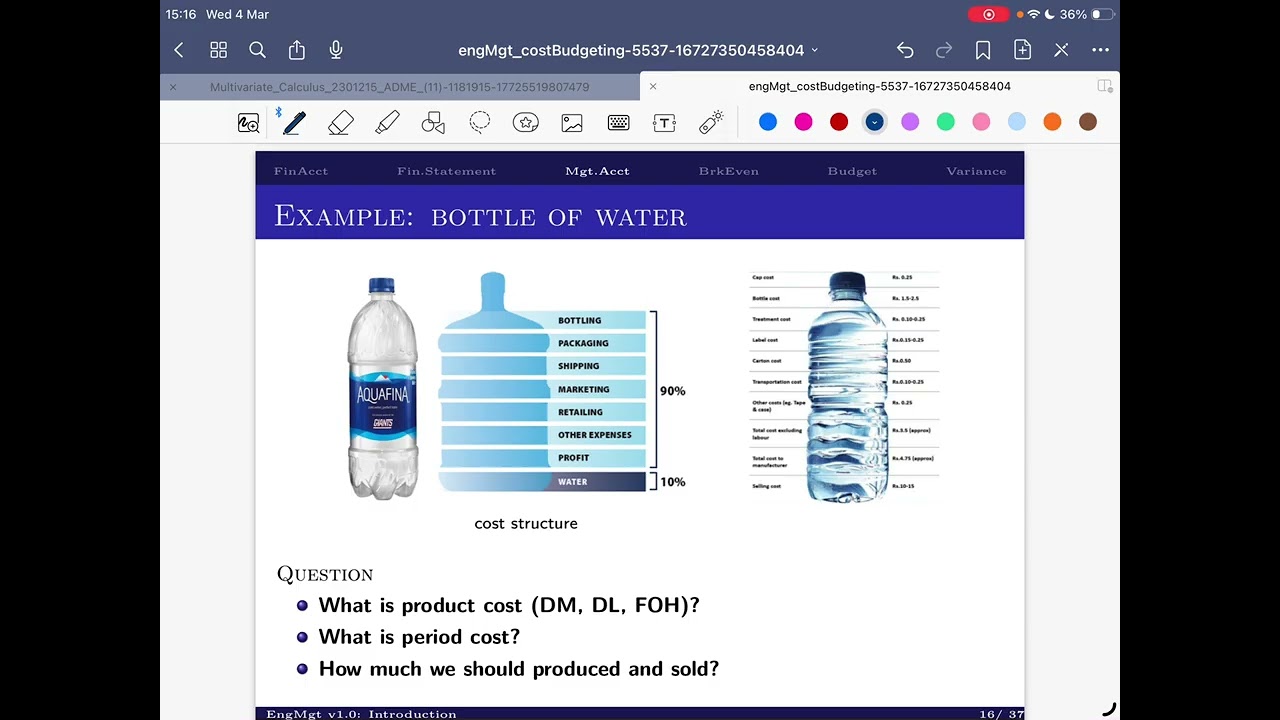The image size is (1280, 720).
Task: Pick the purple pen color
Action: click(910, 122)
